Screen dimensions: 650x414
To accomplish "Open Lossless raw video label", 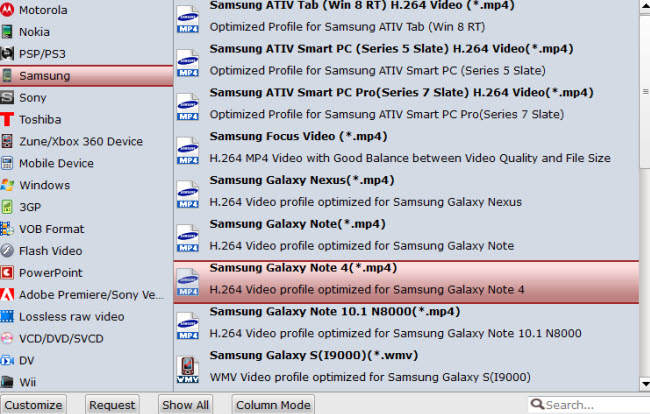I will 72,317.
